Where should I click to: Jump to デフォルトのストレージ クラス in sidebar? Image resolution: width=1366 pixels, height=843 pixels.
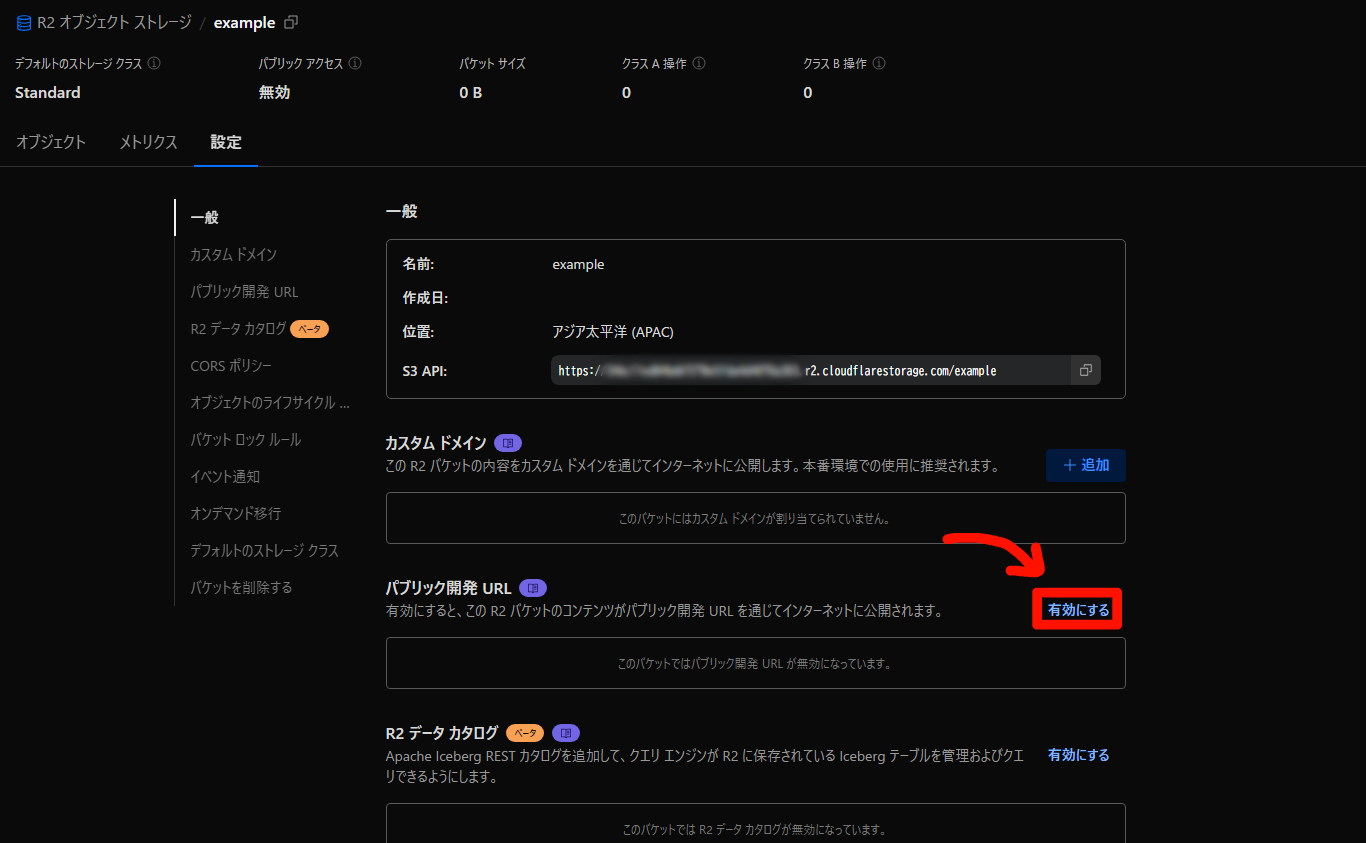coord(264,550)
